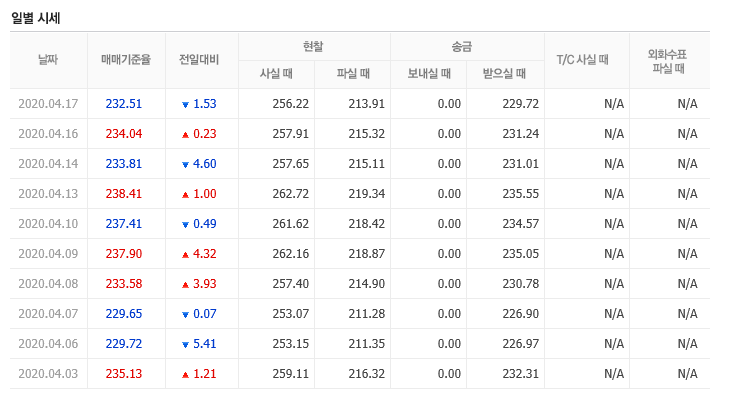Click the base rate 237.90

tap(123, 254)
